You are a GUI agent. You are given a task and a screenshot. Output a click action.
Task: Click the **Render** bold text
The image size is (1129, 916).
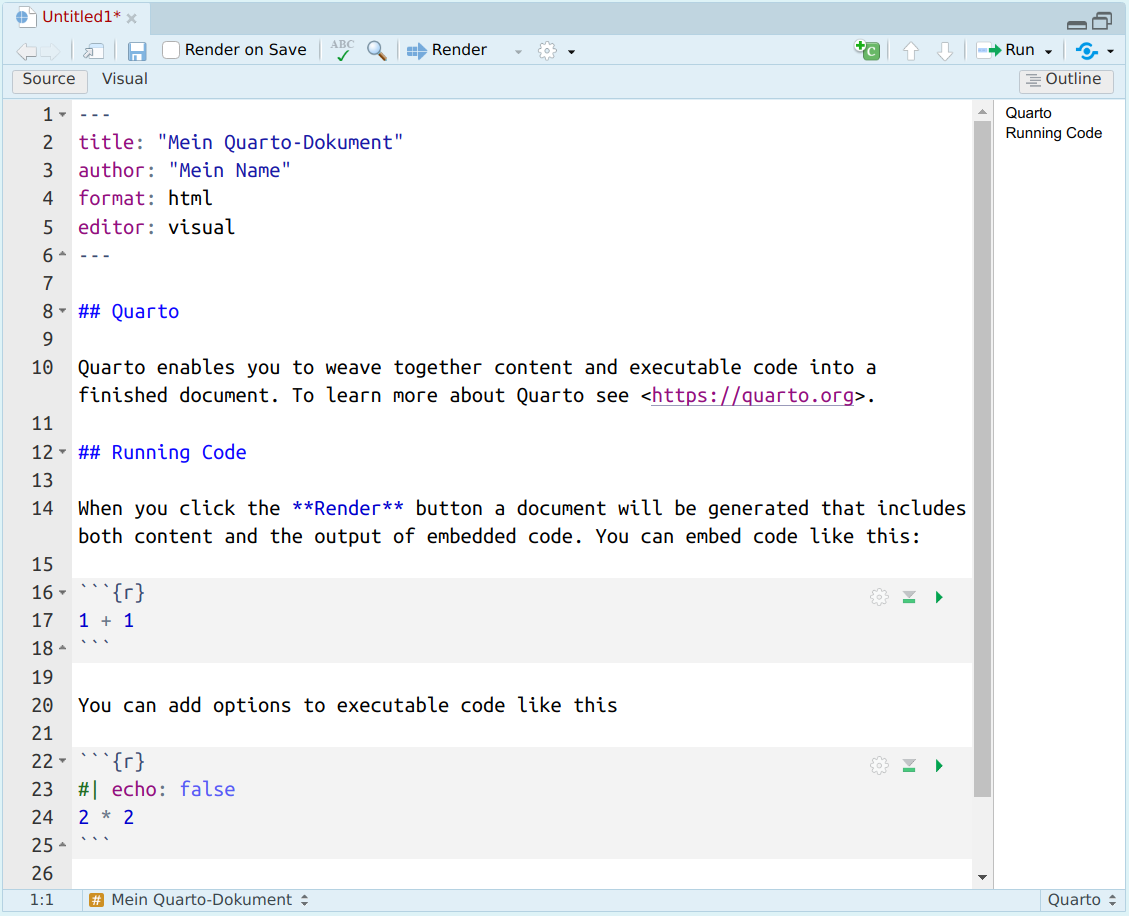tap(348, 508)
